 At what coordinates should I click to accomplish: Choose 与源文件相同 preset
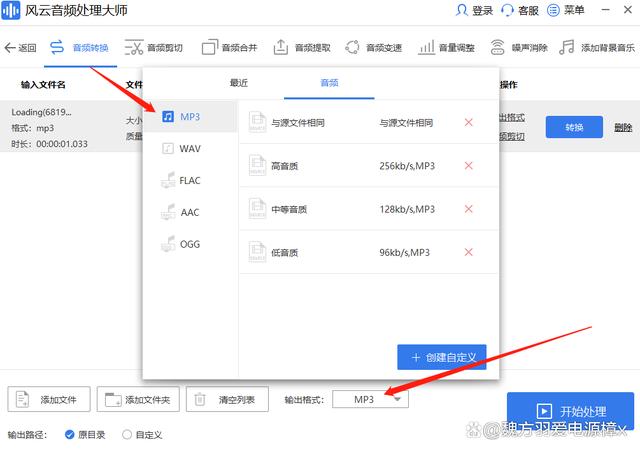coord(369,122)
